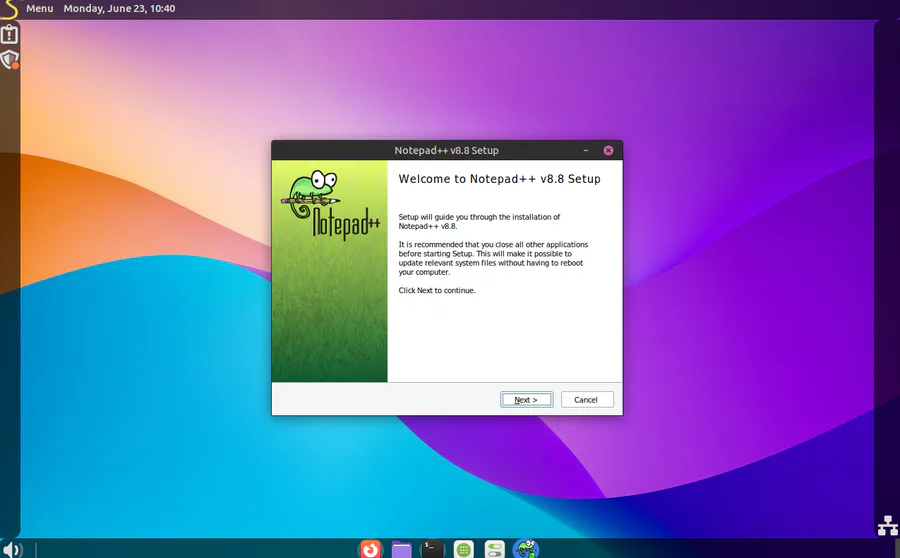Click the 'Setup will guide you' paragraph
The width and height of the screenshot is (900, 558).
tap(479, 222)
